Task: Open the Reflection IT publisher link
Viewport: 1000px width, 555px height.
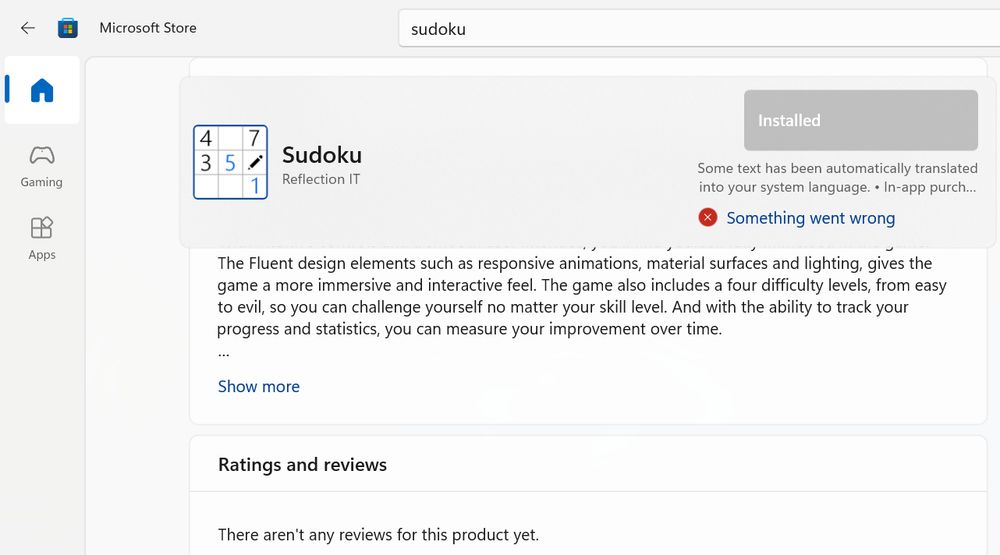Action: (321, 180)
